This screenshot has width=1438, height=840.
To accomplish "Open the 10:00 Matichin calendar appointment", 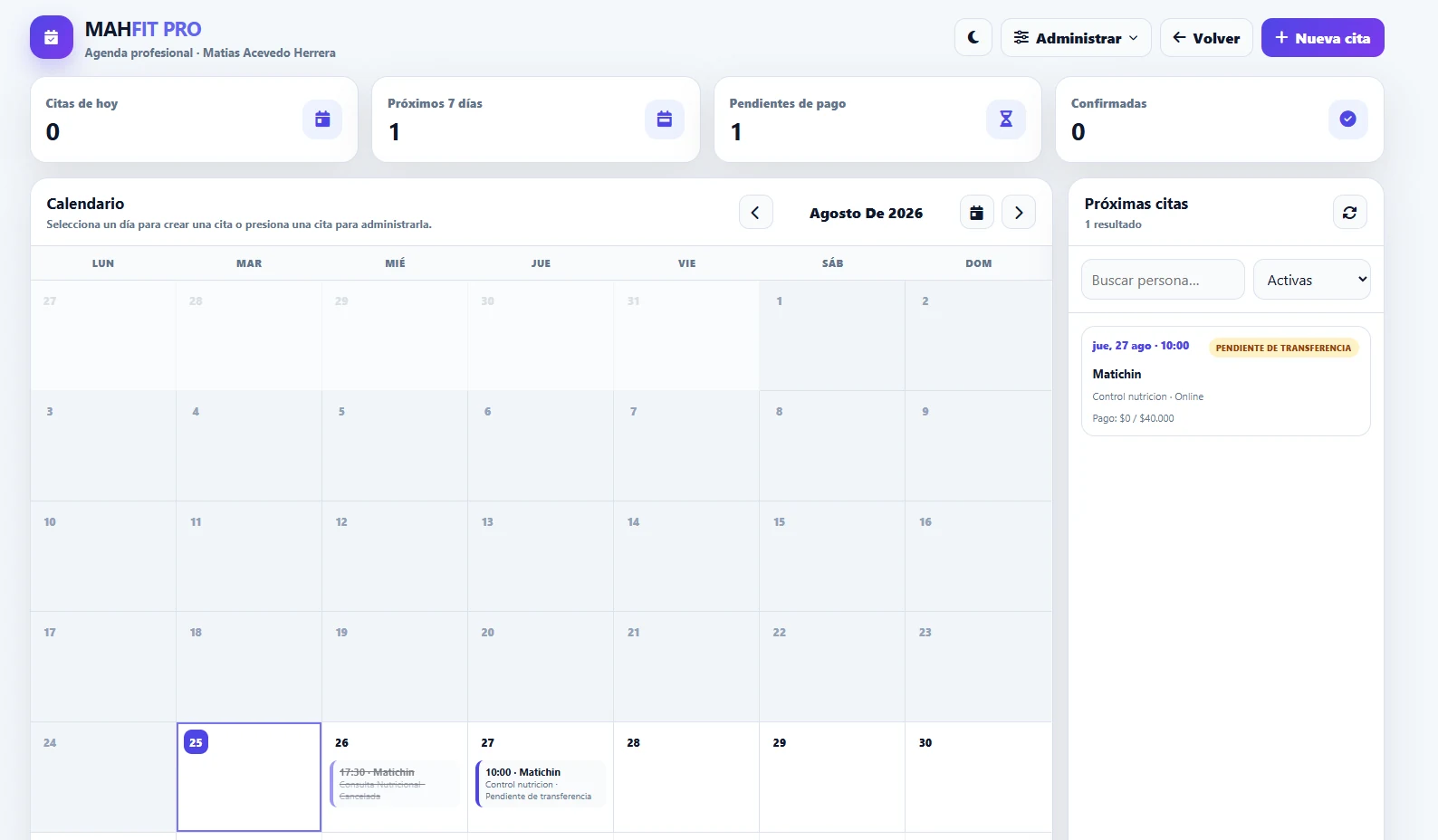I will click(x=541, y=784).
